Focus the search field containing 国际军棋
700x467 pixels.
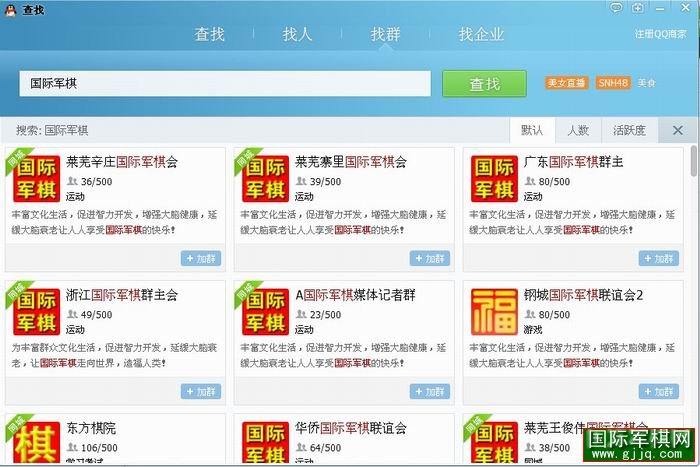pos(225,84)
